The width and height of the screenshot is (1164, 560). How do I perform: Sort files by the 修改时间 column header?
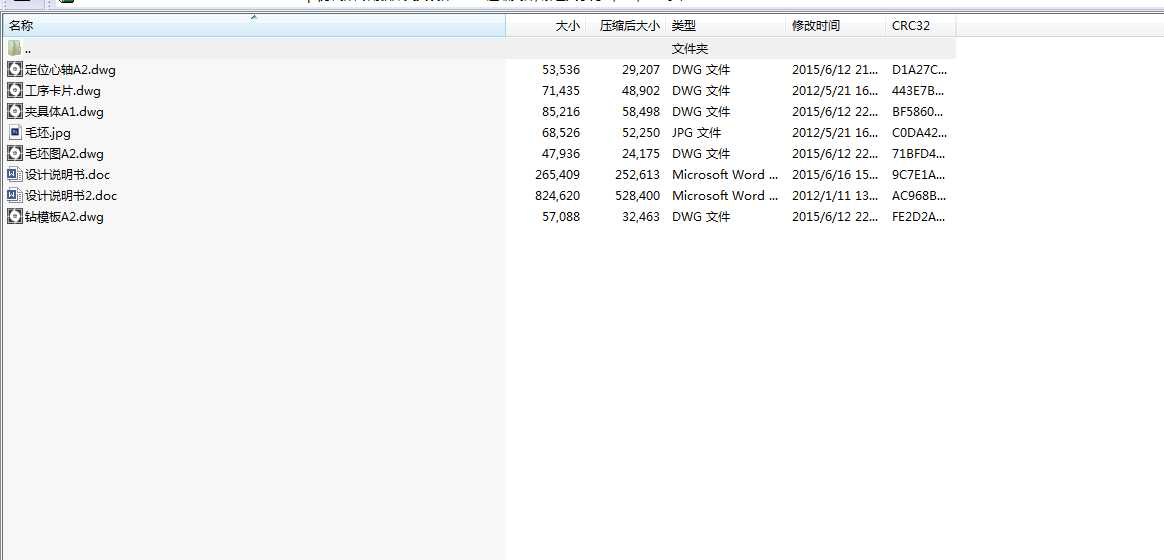(x=836, y=25)
